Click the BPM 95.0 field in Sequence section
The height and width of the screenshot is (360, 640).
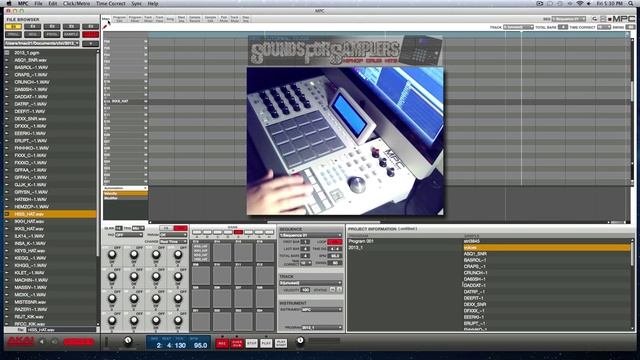[x=335, y=256]
